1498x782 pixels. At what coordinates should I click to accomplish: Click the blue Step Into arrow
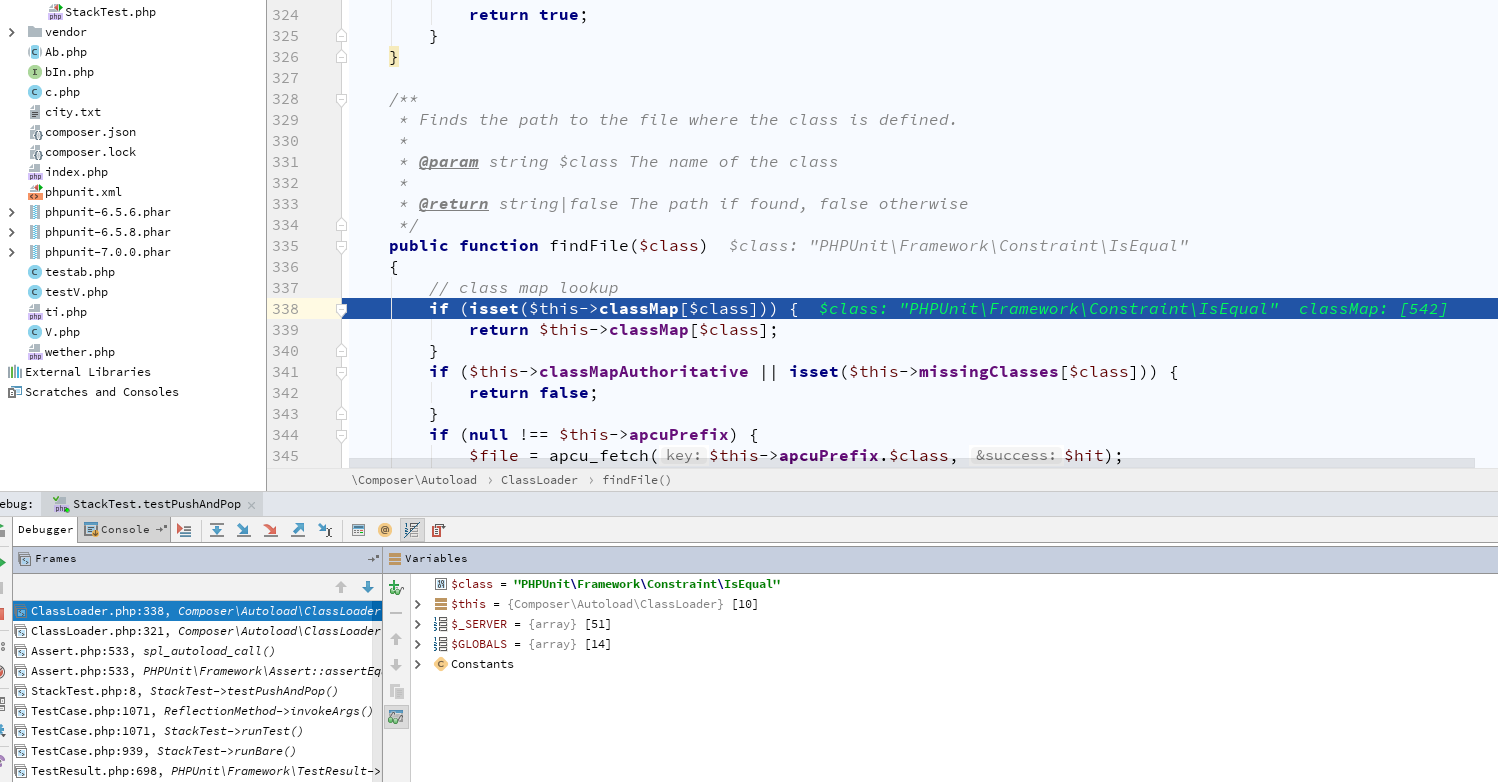coord(243,530)
